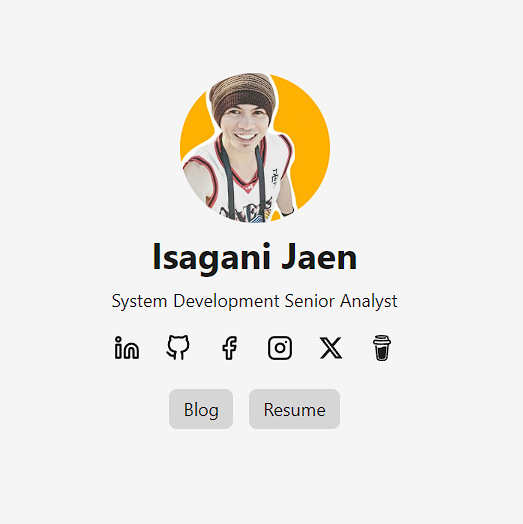Open the Instagram camera icon
The height and width of the screenshot is (524, 523).
pos(280,348)
